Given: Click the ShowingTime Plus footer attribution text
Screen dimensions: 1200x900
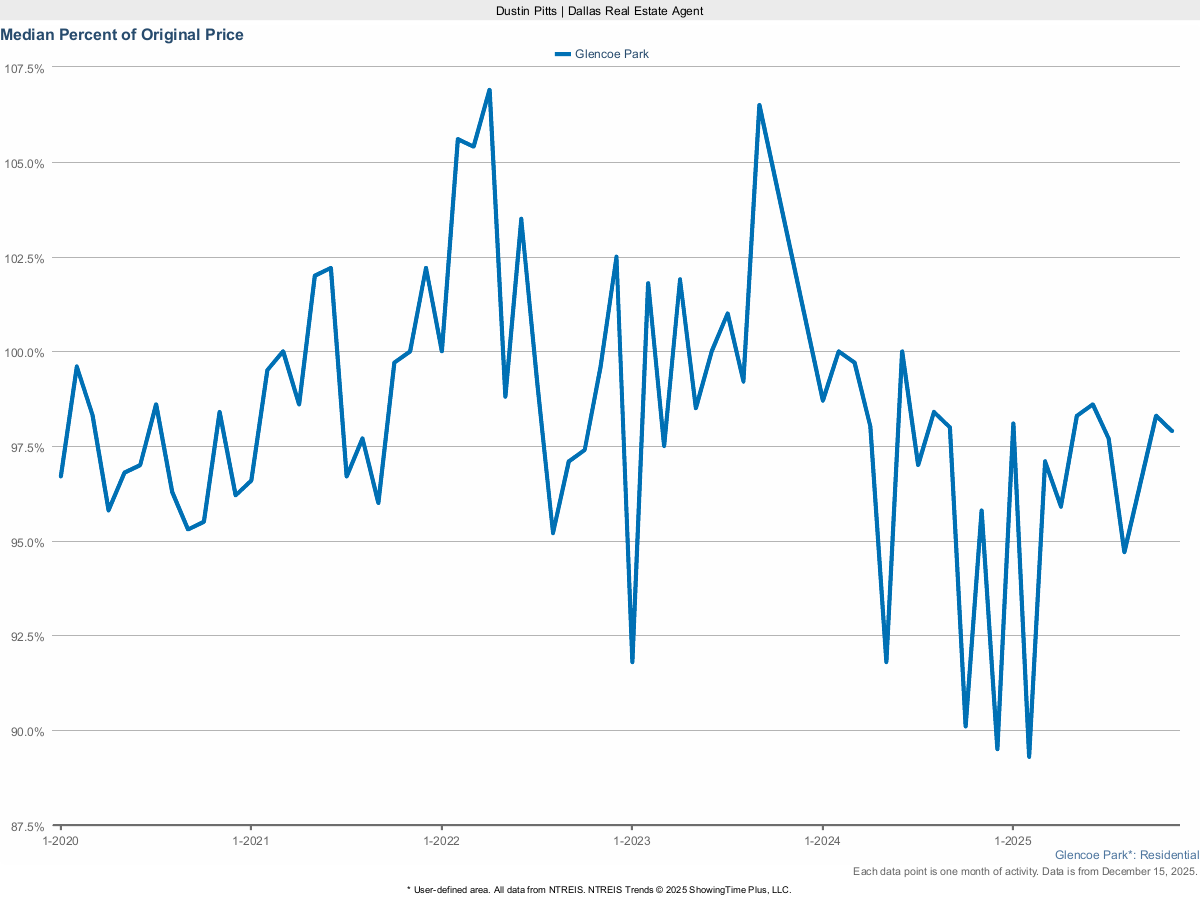Looking at the screenshot, I should tap(599, 889).
